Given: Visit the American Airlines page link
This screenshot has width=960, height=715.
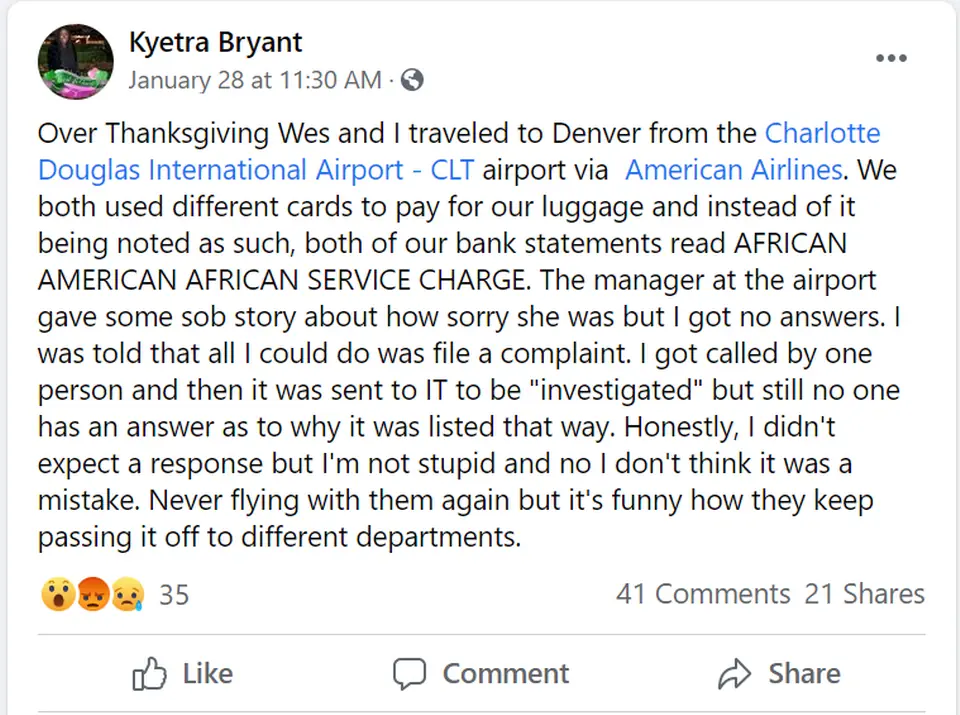Looking at the screenshot, I should pos(733,170).
